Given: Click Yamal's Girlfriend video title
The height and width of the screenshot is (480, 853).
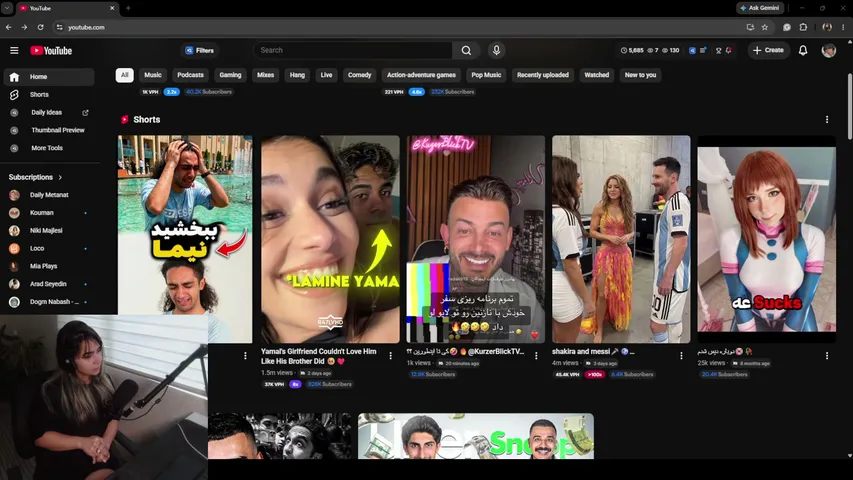Looking at the screenshot, I should (319, 356).
